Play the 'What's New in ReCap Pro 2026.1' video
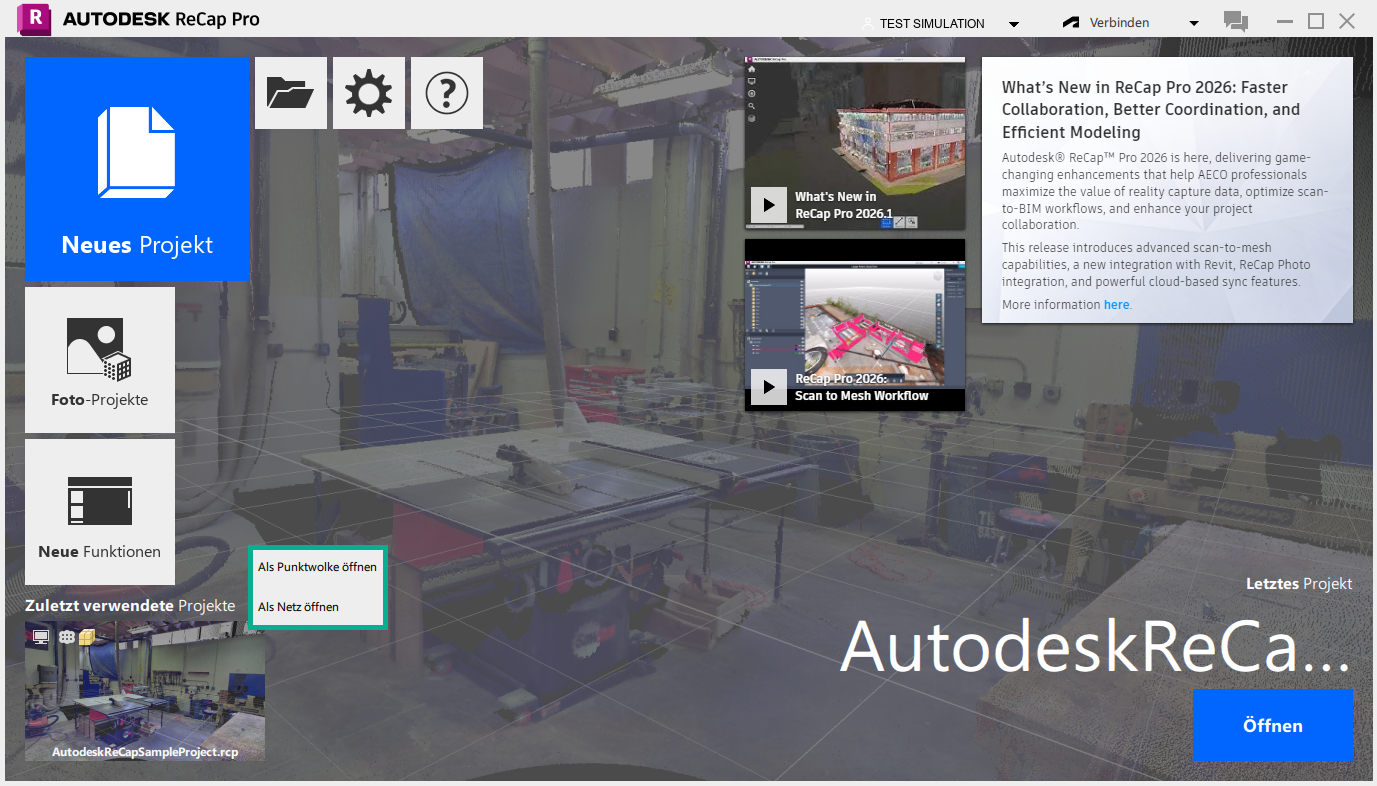This screenshot has height=786, width=1377. click(x=768, y=205)
